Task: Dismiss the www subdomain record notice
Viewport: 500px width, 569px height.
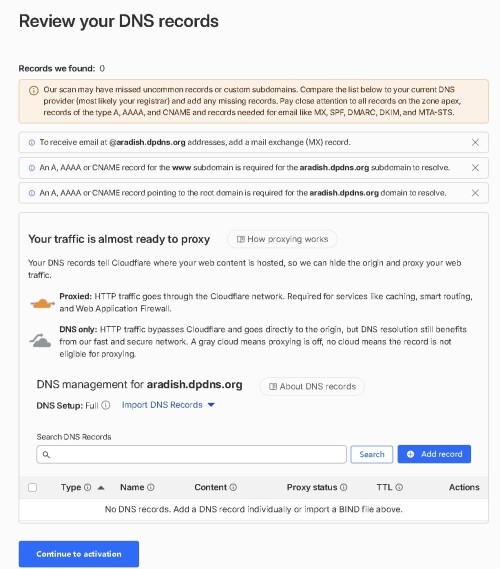Action: pyautogui.click(x=475, y=168)
